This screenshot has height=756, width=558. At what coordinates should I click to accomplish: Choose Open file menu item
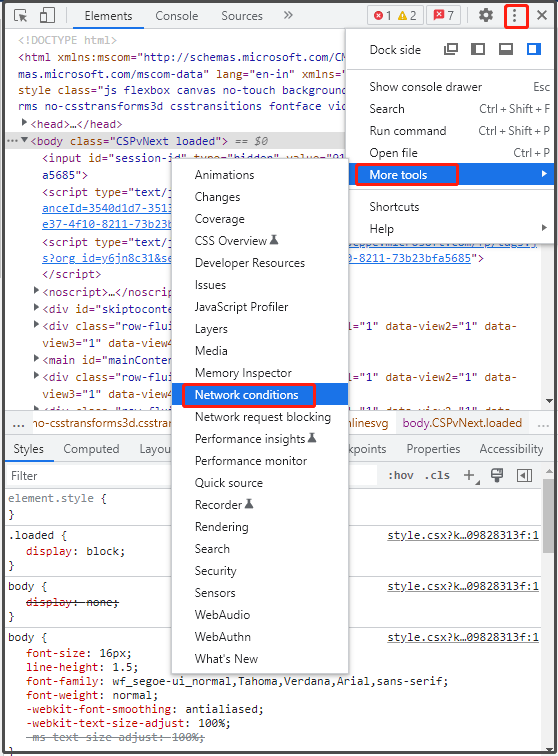coord(450,153)
